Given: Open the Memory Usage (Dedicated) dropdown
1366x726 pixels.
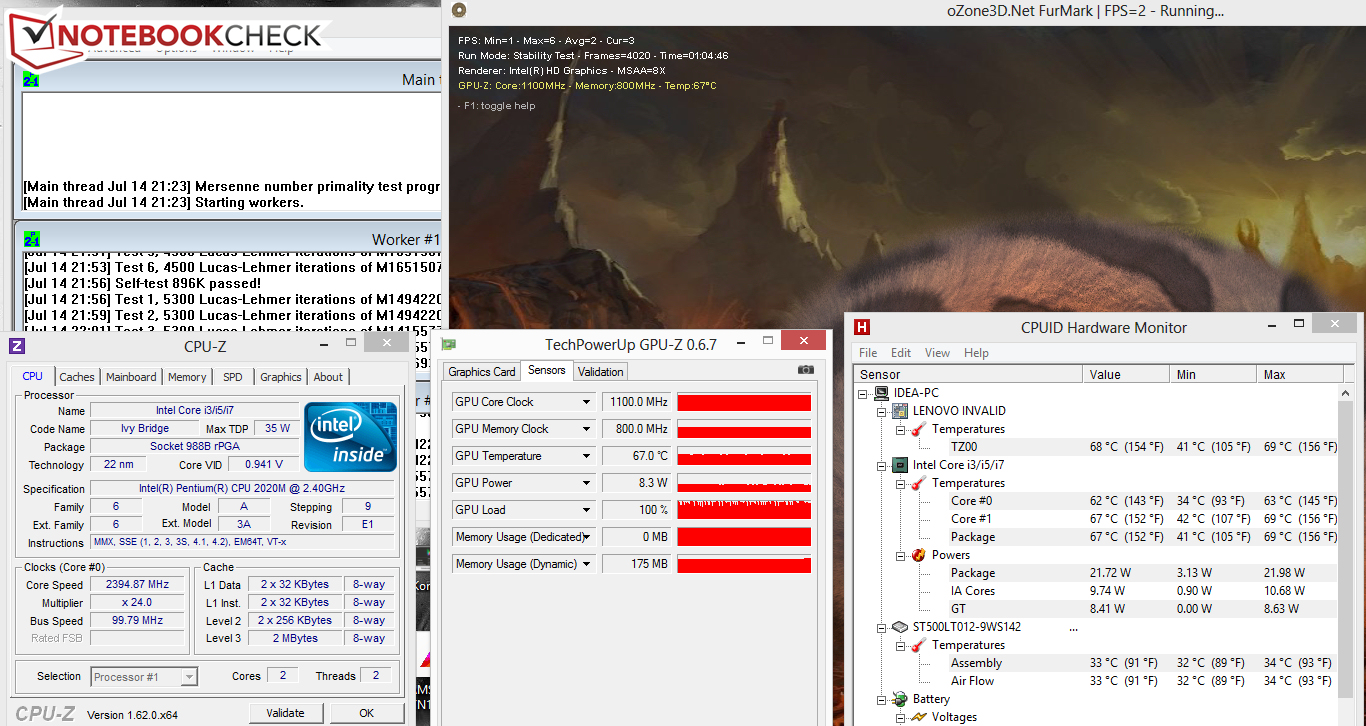Looking at the screenshot, I should [x=587, y=537].
